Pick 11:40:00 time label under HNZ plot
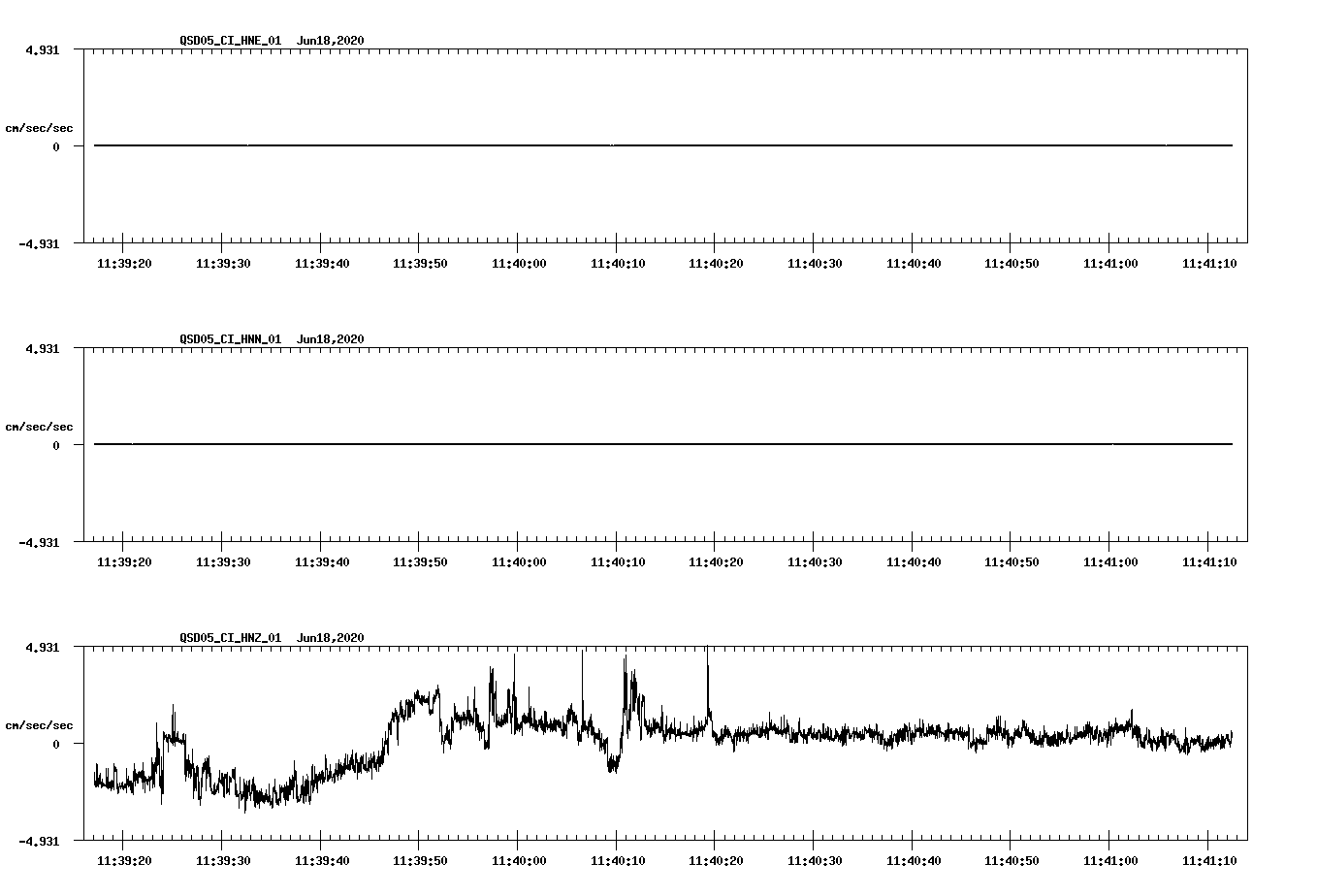 coord(519,861)
